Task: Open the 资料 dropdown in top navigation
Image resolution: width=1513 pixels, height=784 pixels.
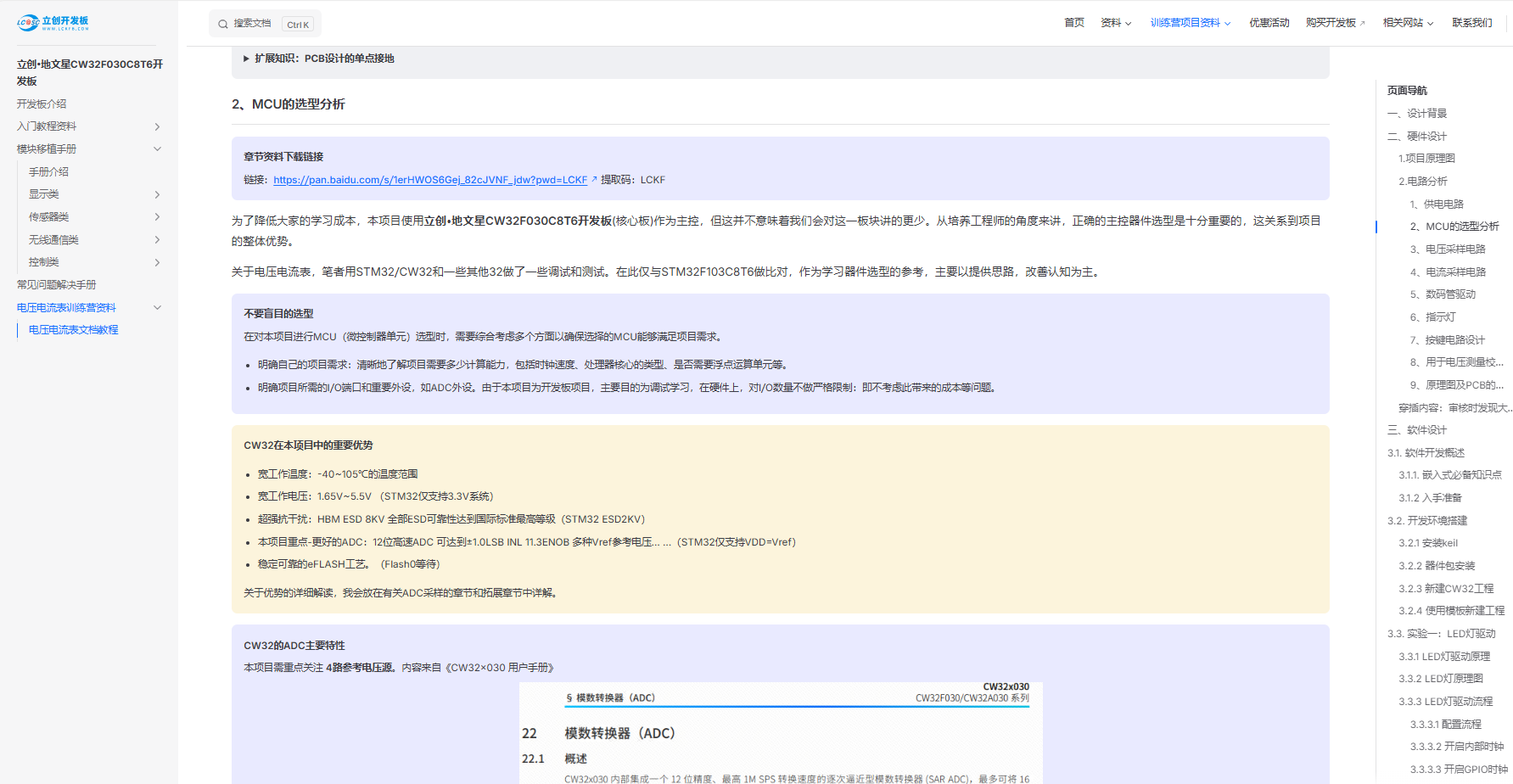Action: click(1115, 23)
